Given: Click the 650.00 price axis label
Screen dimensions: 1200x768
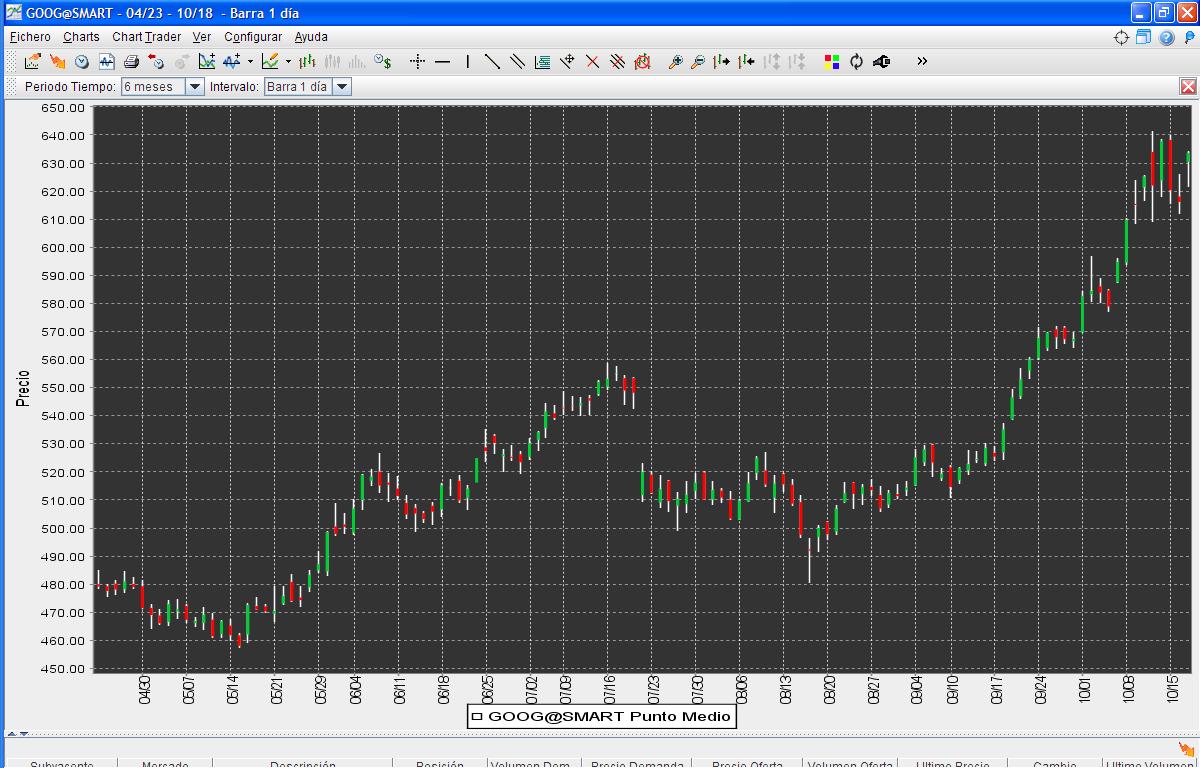Looking at the screenshot, I should click(x=64, y=107).
